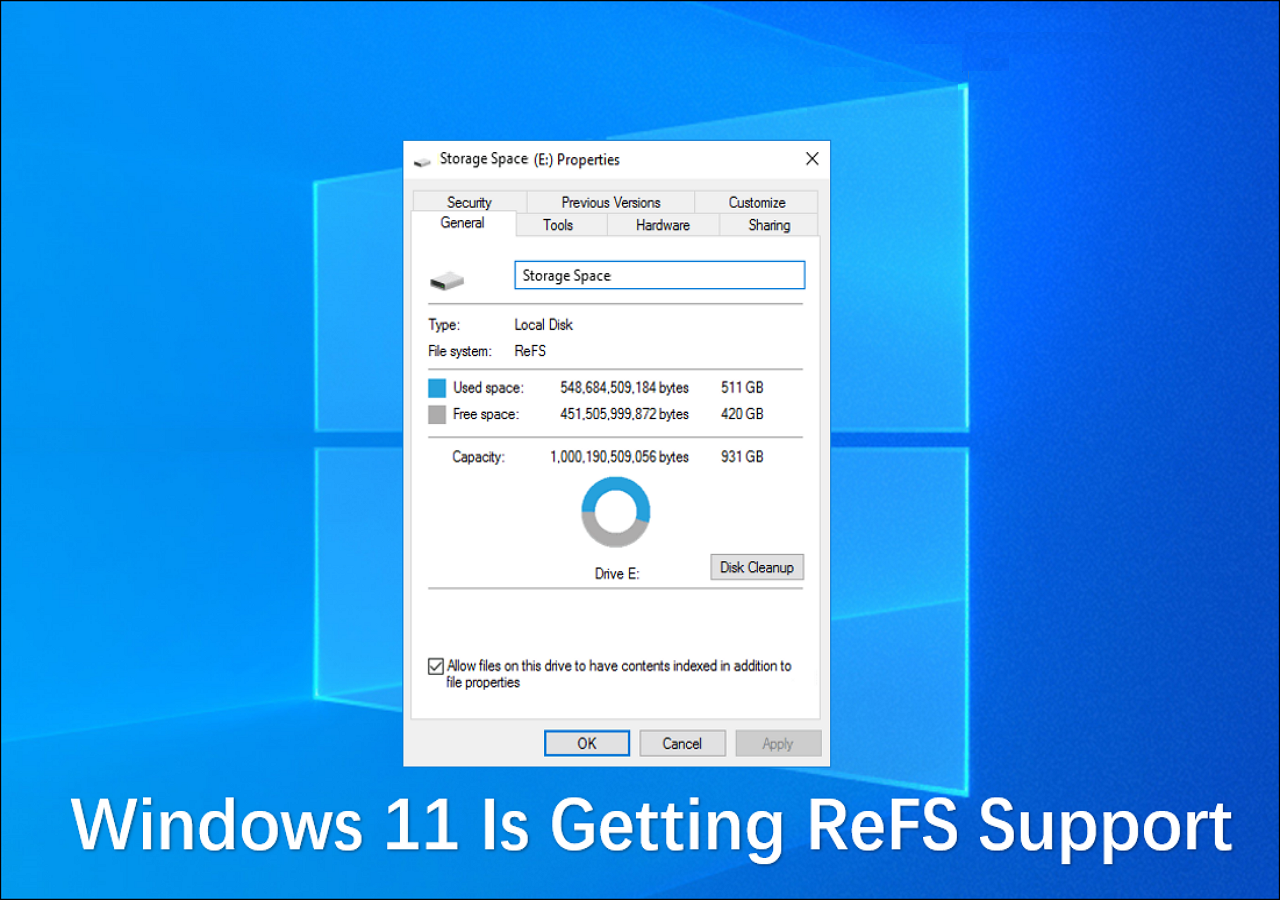Screen dimensions: 1280x900
Task: Click the Apply button
Action: tap(778, 743)
